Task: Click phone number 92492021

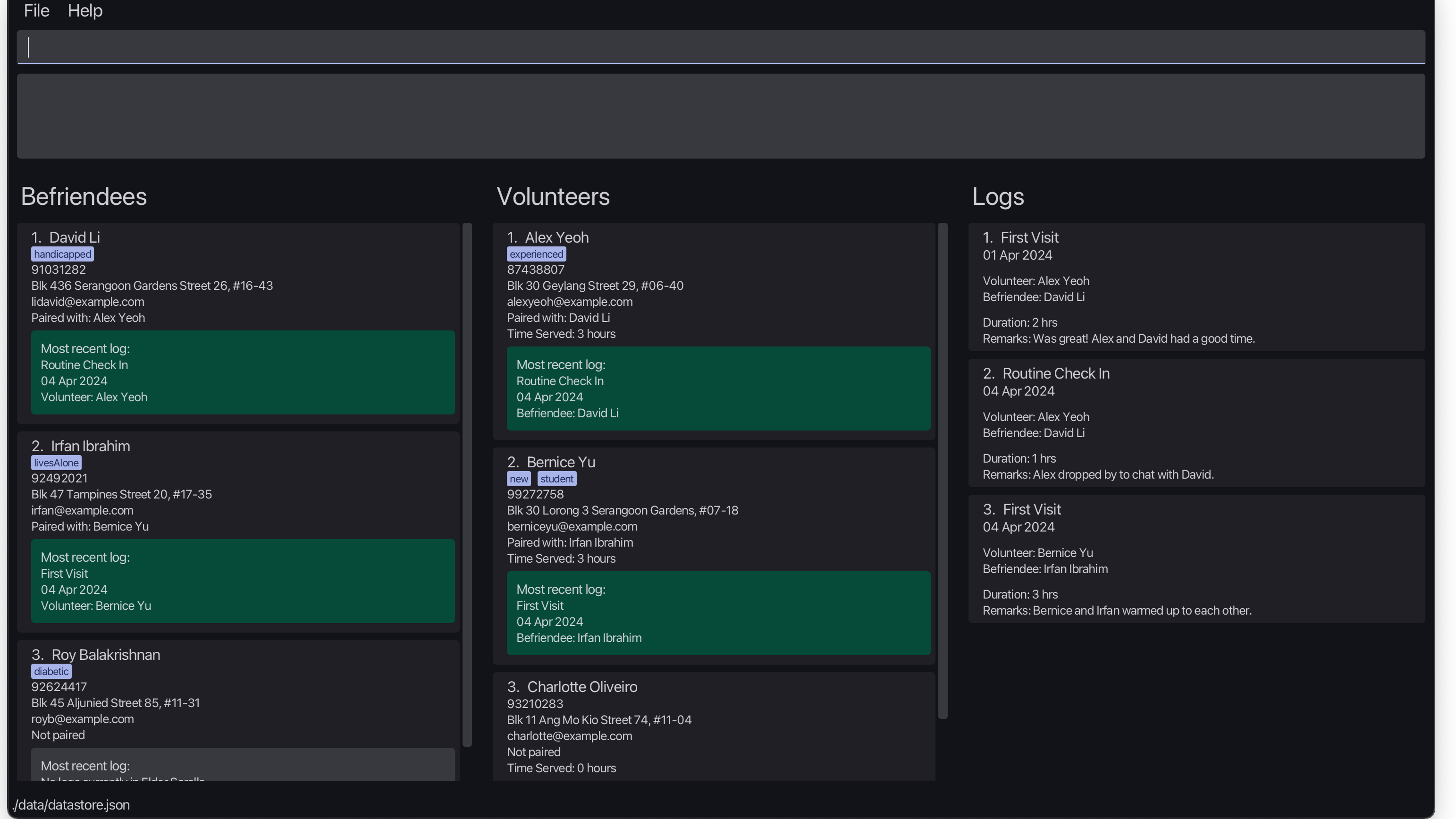Action: click(x=59, y=478)
